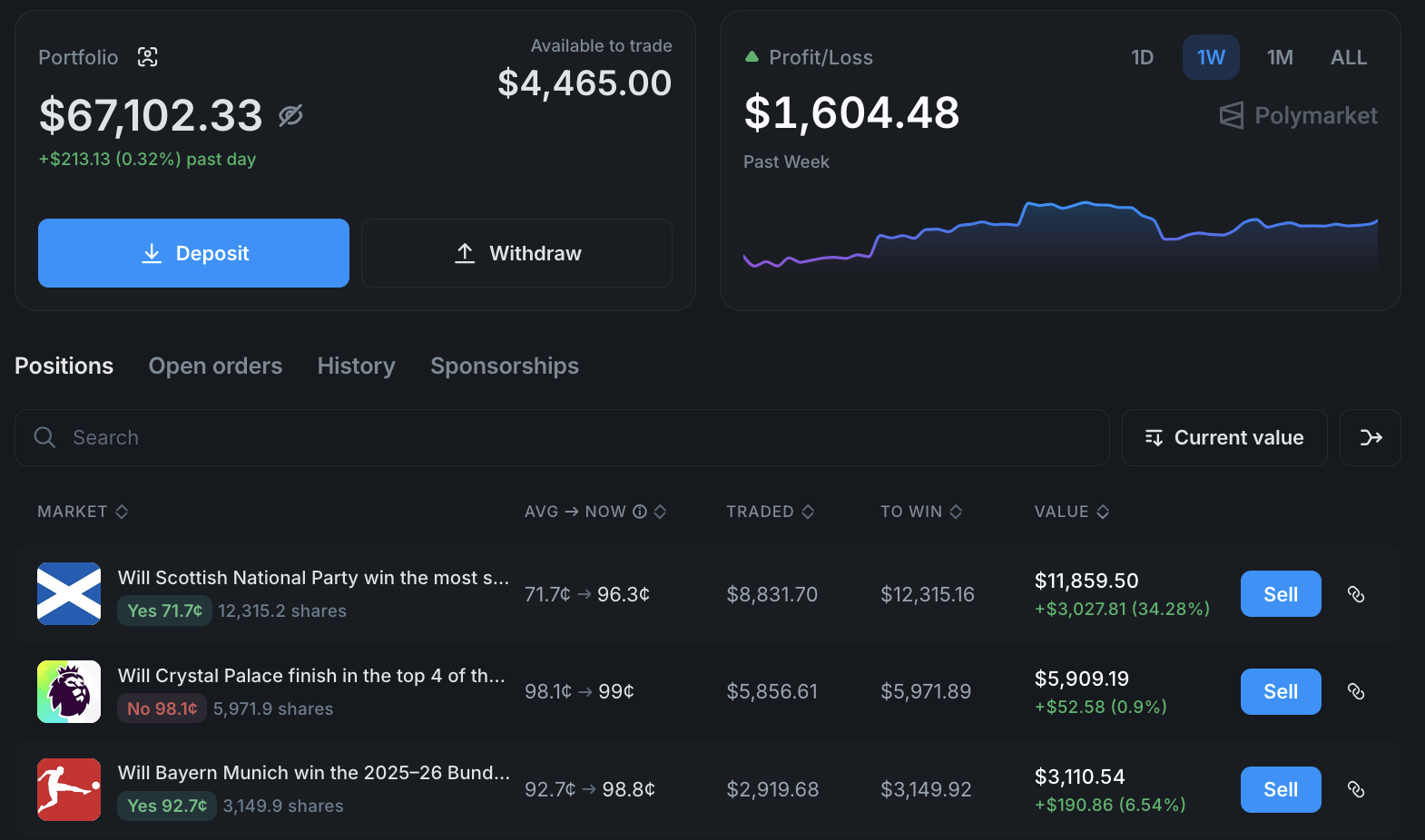This screenshot has width=1425, height=840.
Task: Sell the Crystal Palace position
Action: (x=1280, y=691)
